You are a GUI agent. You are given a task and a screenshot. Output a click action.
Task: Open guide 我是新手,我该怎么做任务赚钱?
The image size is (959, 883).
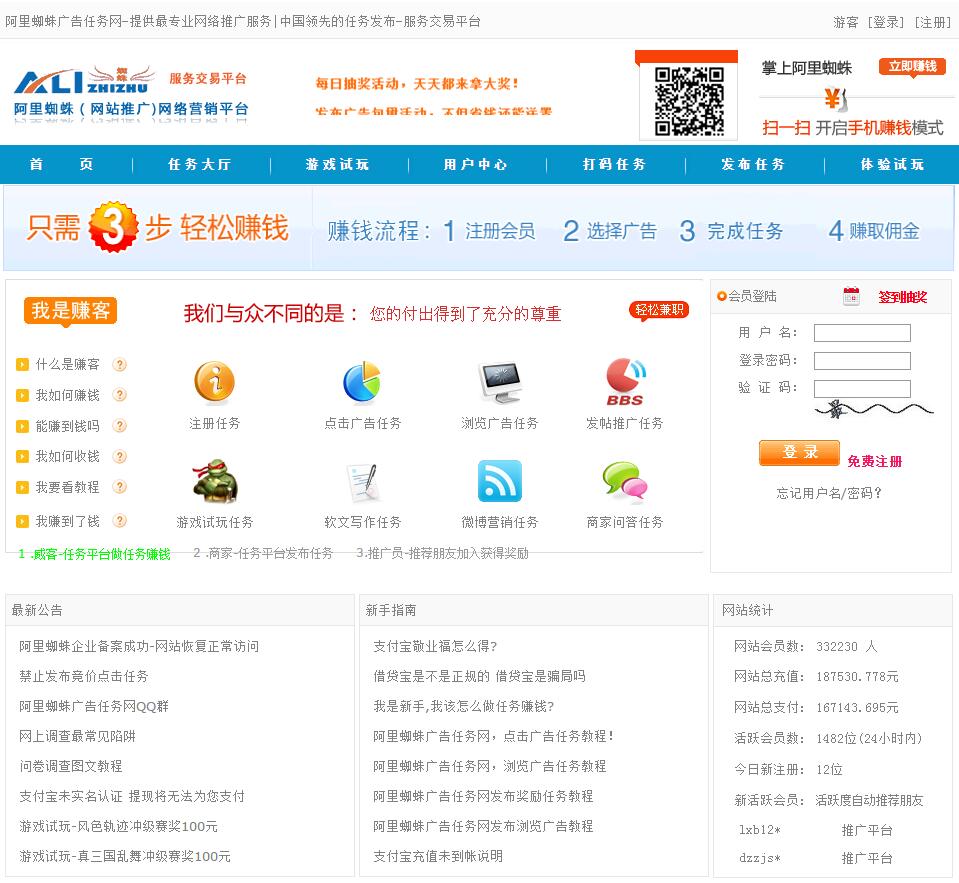[x=464, y=706]
